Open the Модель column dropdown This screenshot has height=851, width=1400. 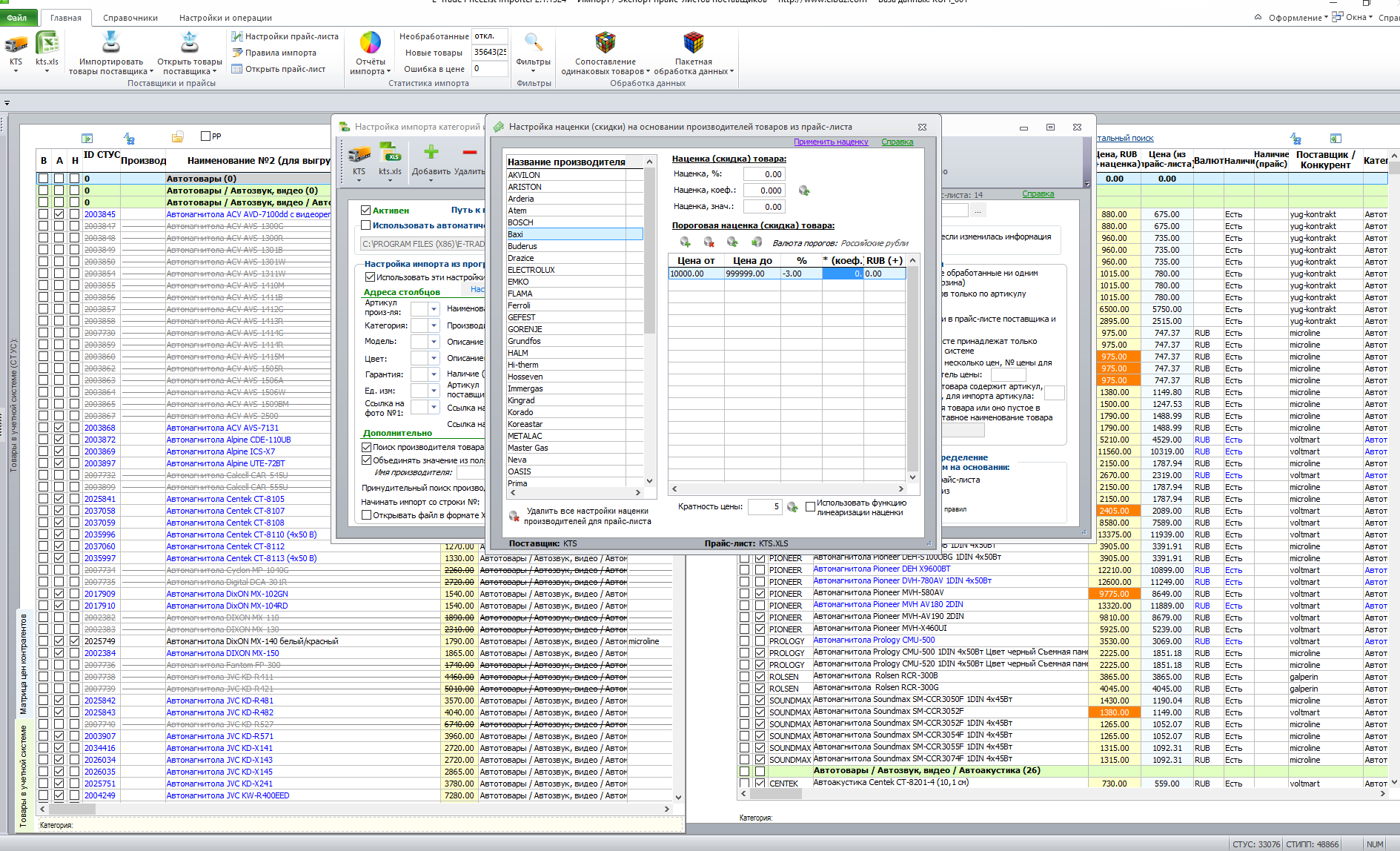click(434, 342)
